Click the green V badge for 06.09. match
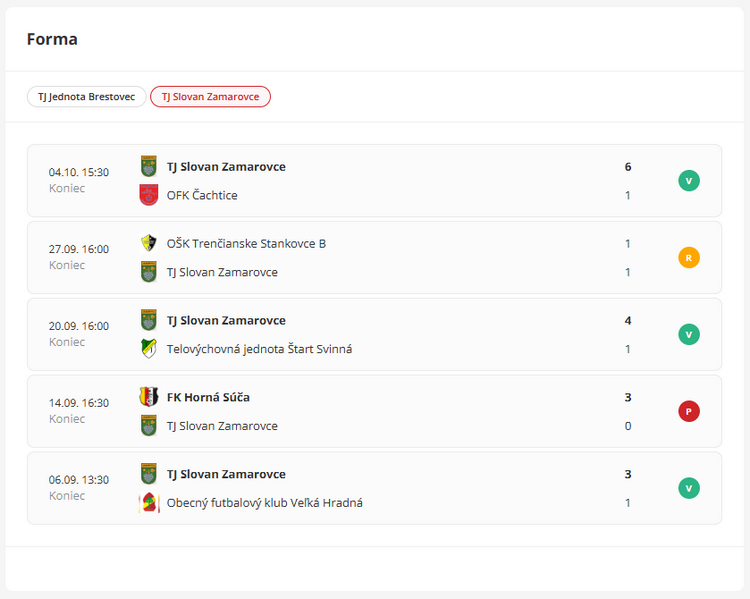The height and width of the screenshot is (599, 750). (x=689, y=488)
